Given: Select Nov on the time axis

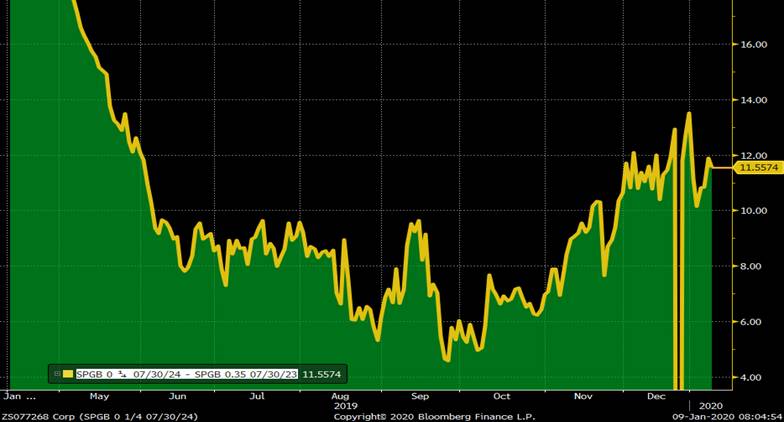Looking at the screenshot, I should tap(582, 396).
